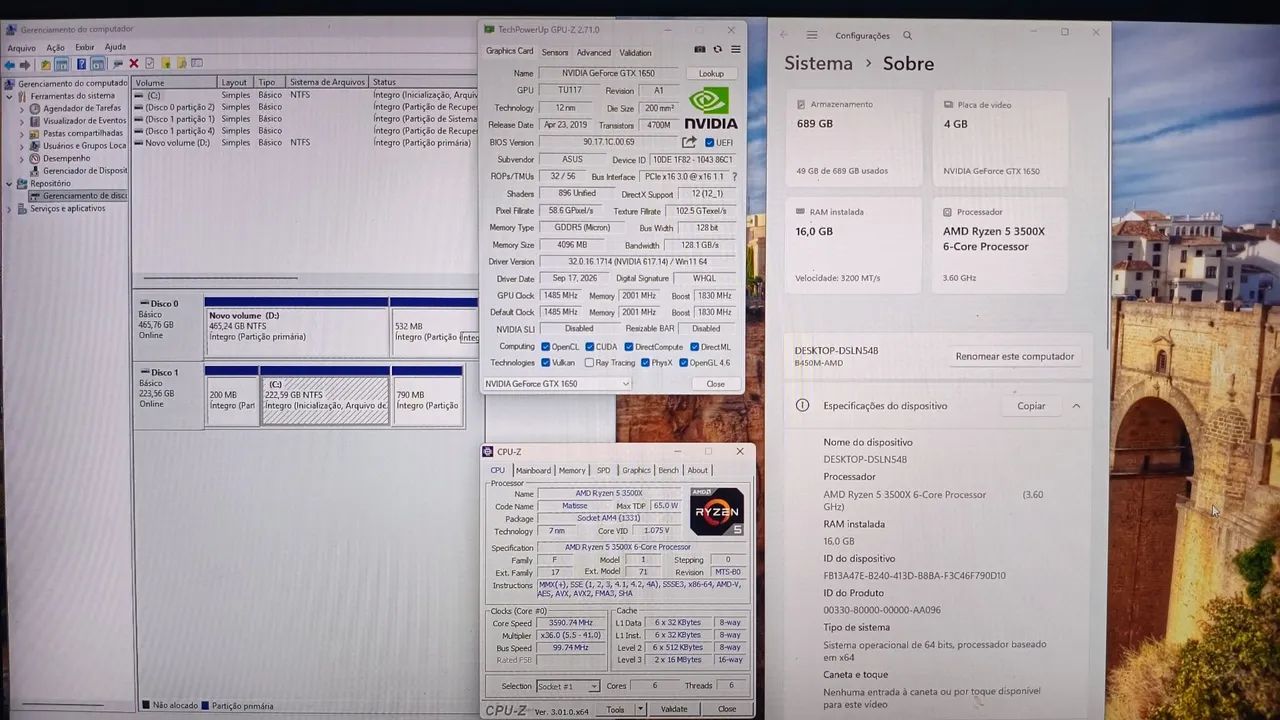
Task: Open the Socket #1 selection dropdown in CPU-Z
Action: click(x=568, y=686)
